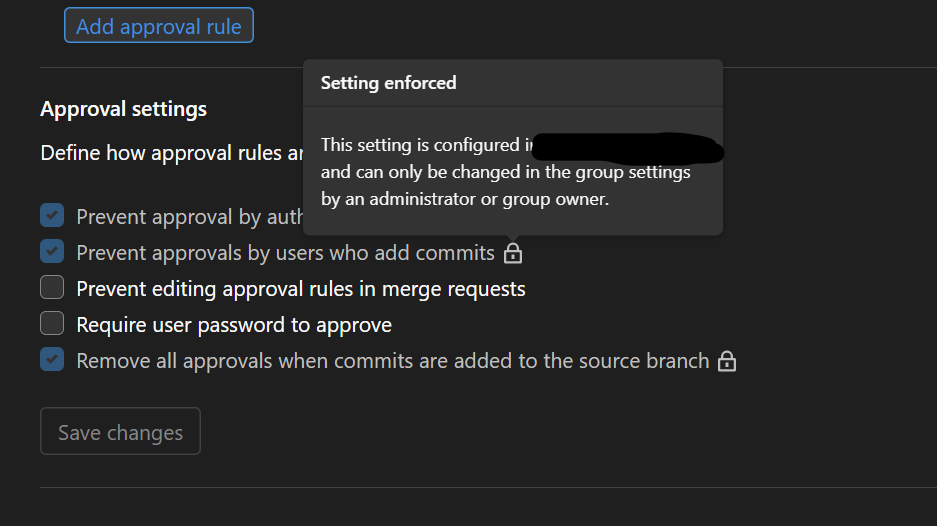Click the 'Save changes' button

[120, 432]
